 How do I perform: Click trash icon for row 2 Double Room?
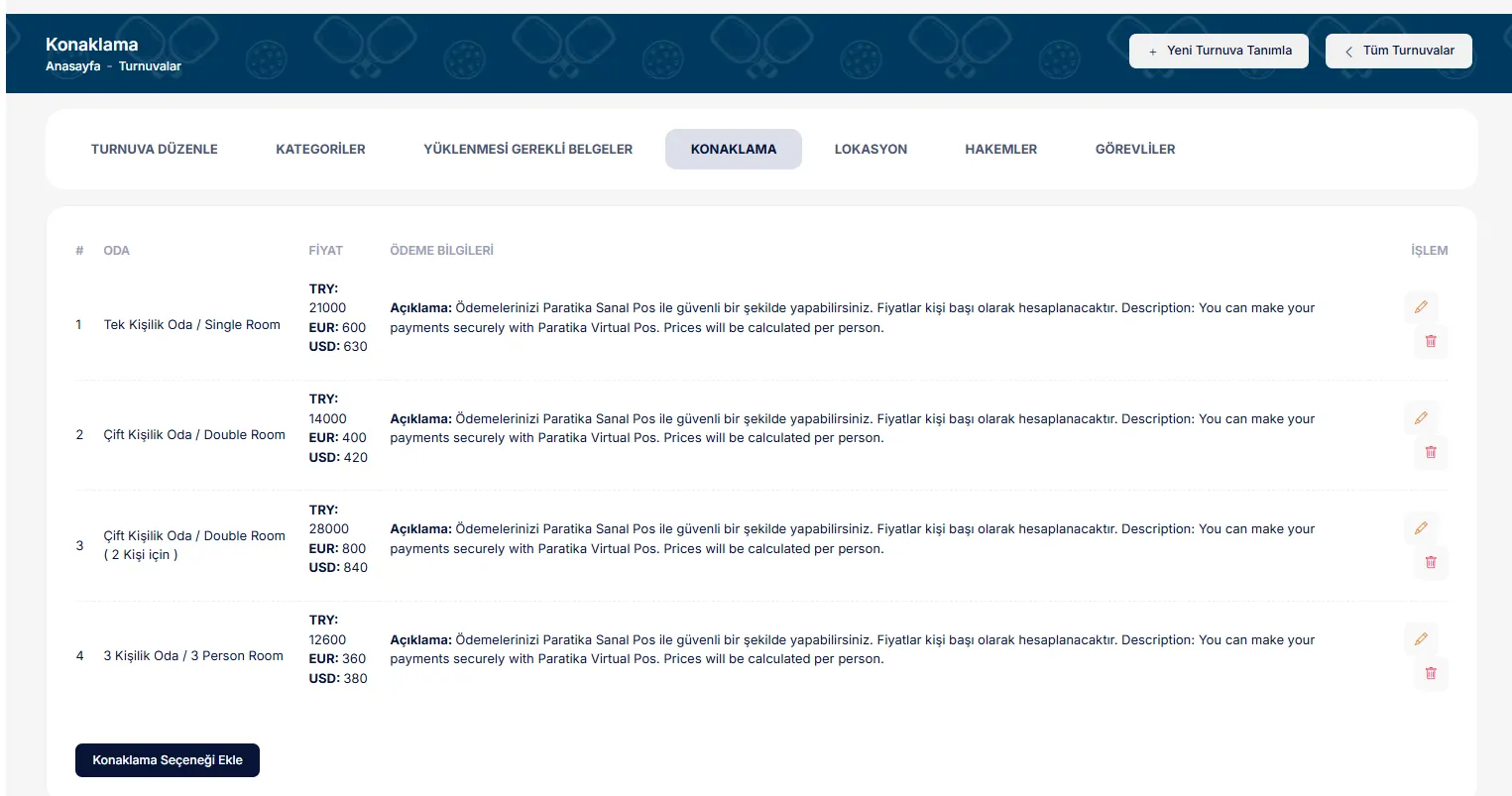[1430, 452]
